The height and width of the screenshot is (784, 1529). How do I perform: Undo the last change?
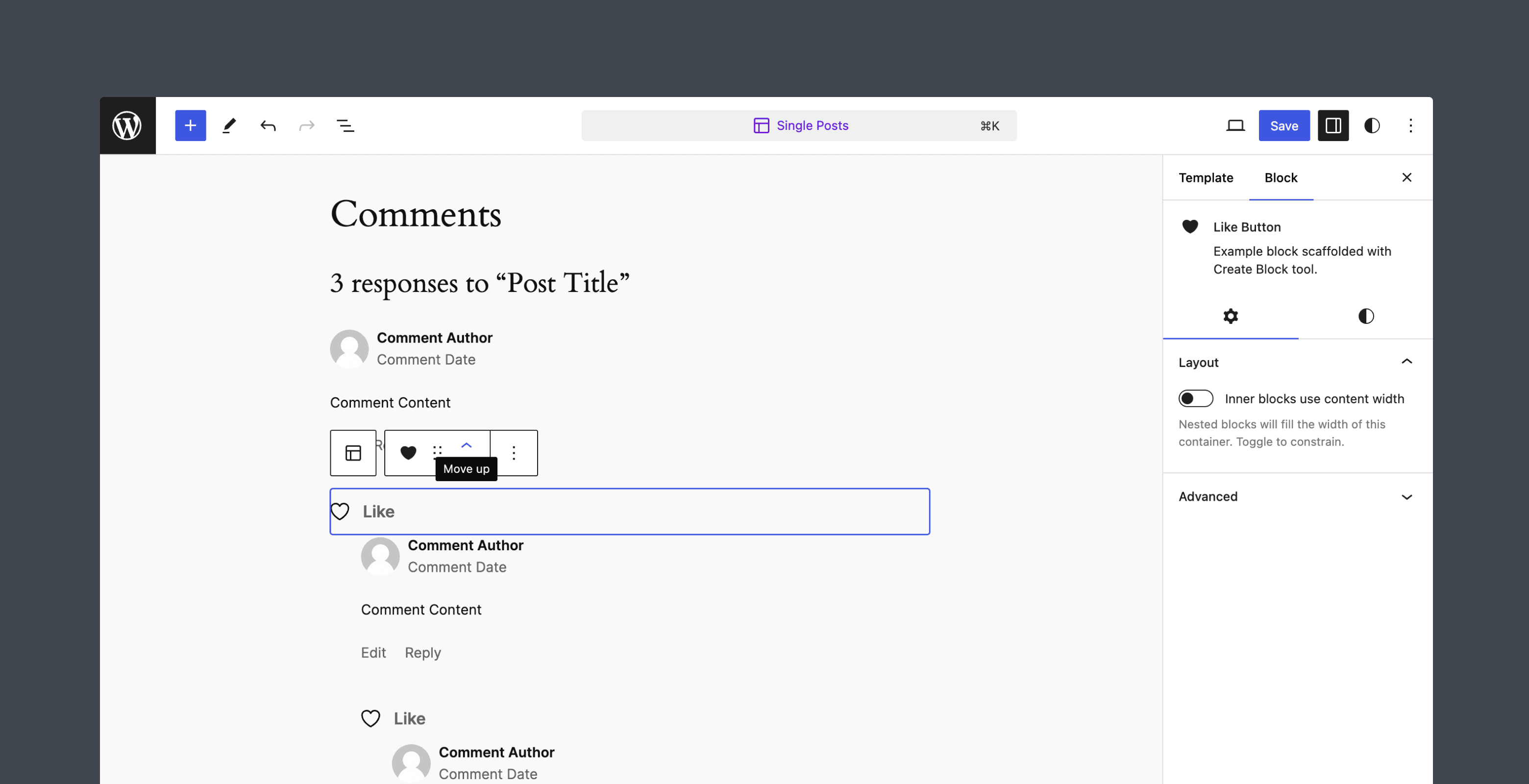click(268, 125)
